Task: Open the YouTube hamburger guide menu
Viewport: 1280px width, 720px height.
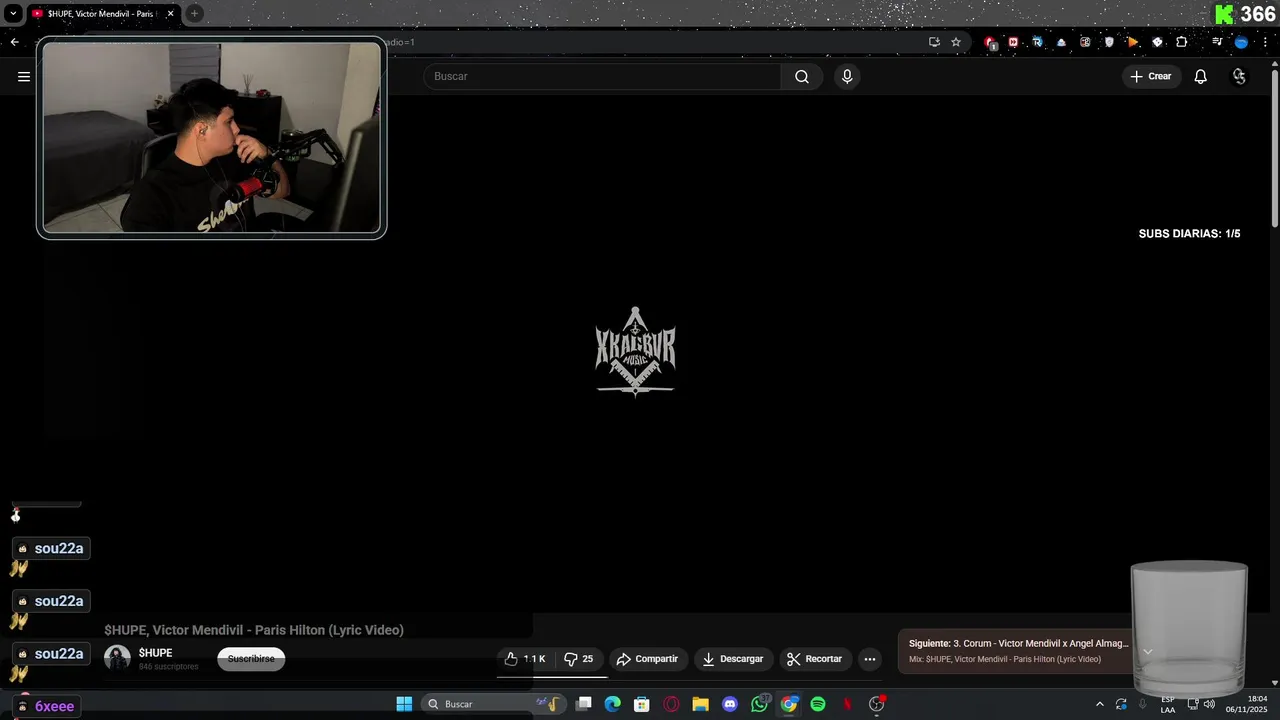Action: click(x=24, y=76)
